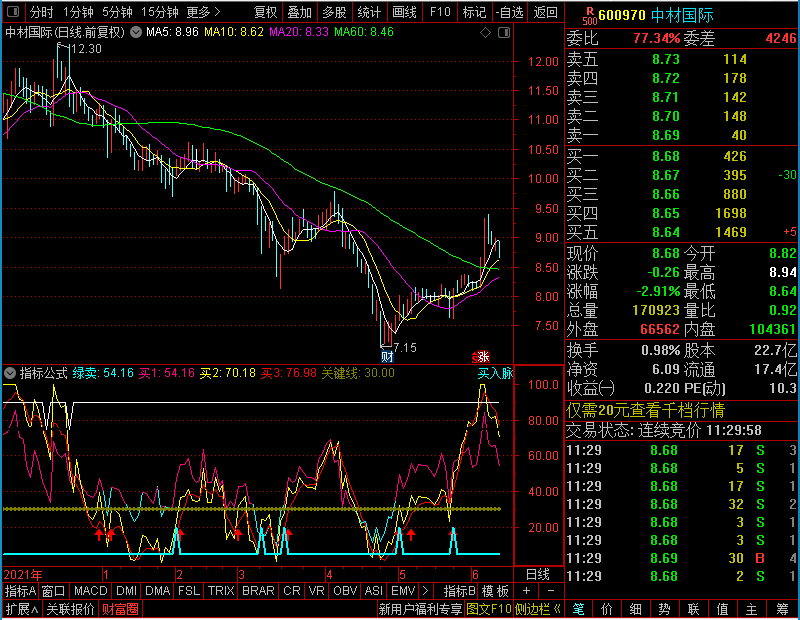This screenshot has width=800, height=620.
Task: Click the 新用户福利专享 link
Action: click(420, 609)
